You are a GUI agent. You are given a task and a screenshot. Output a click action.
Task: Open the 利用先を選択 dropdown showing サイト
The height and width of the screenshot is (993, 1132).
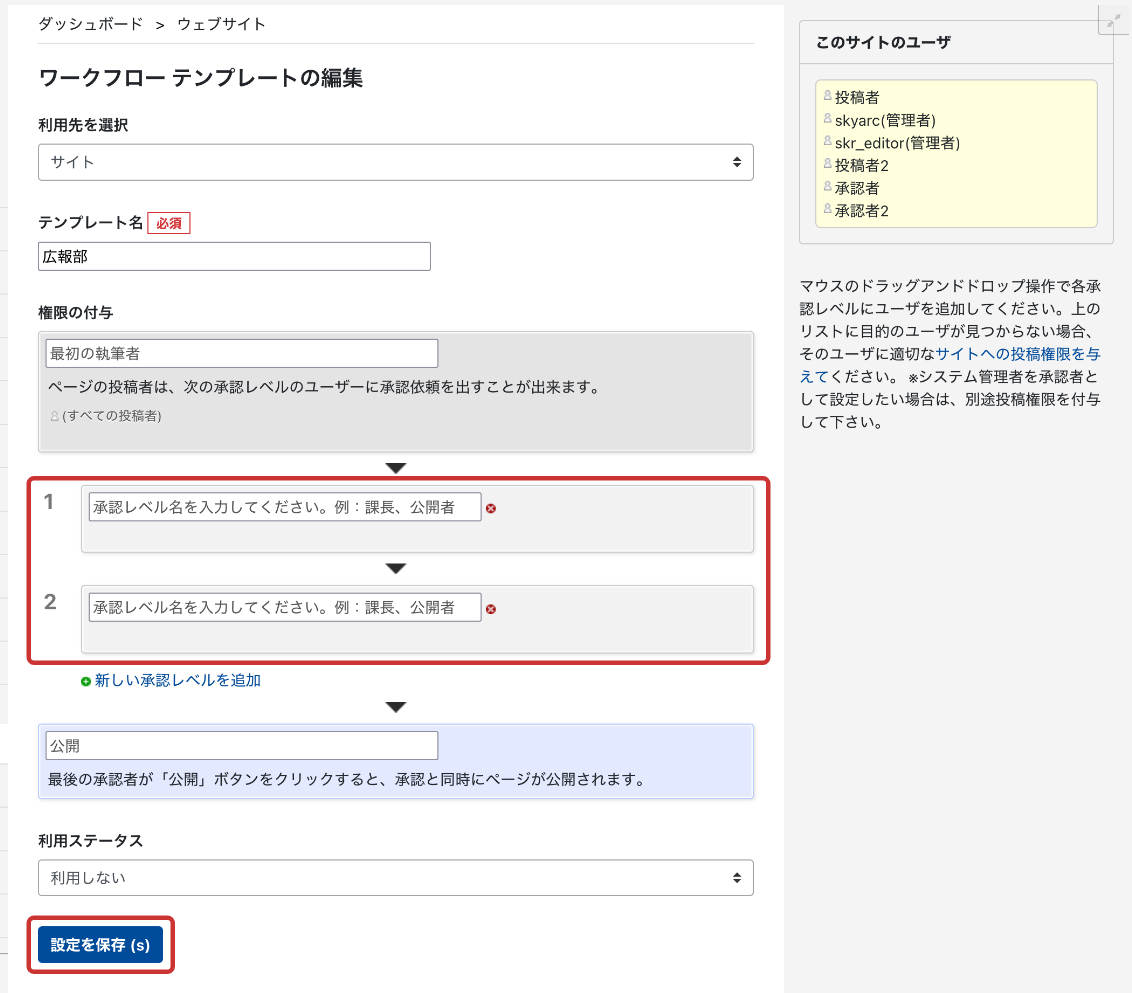pos(395,162)
